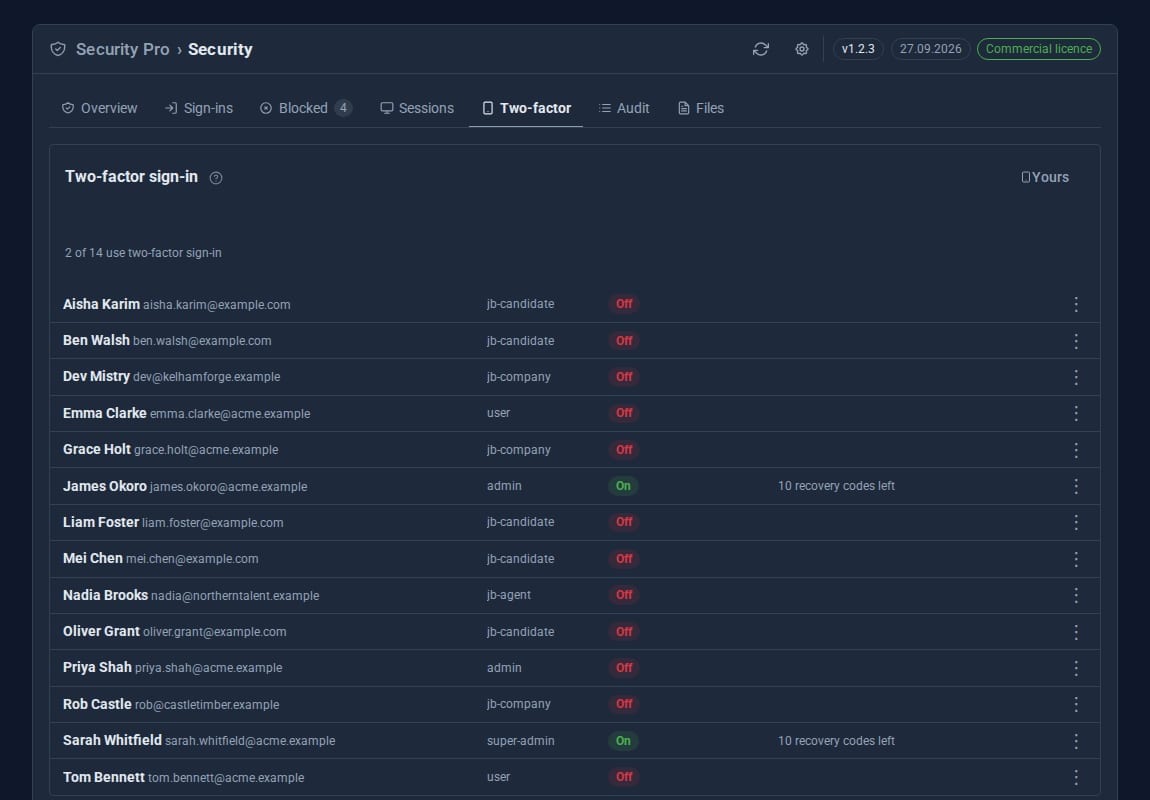Go to the Blocked tab
The image size is (1150, 800).
(x=305, y=109)
